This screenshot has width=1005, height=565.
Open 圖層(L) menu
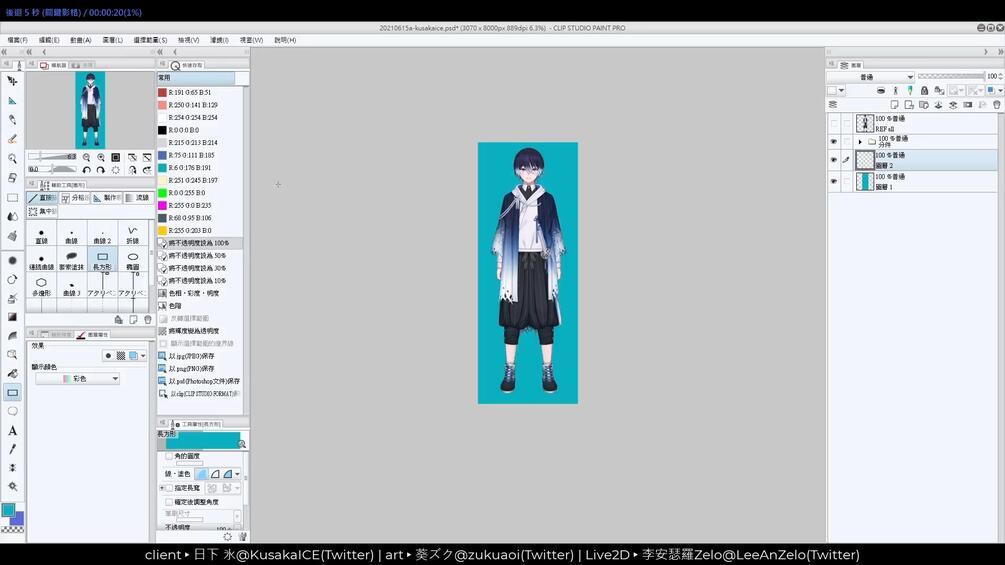[x=112, y=40]
